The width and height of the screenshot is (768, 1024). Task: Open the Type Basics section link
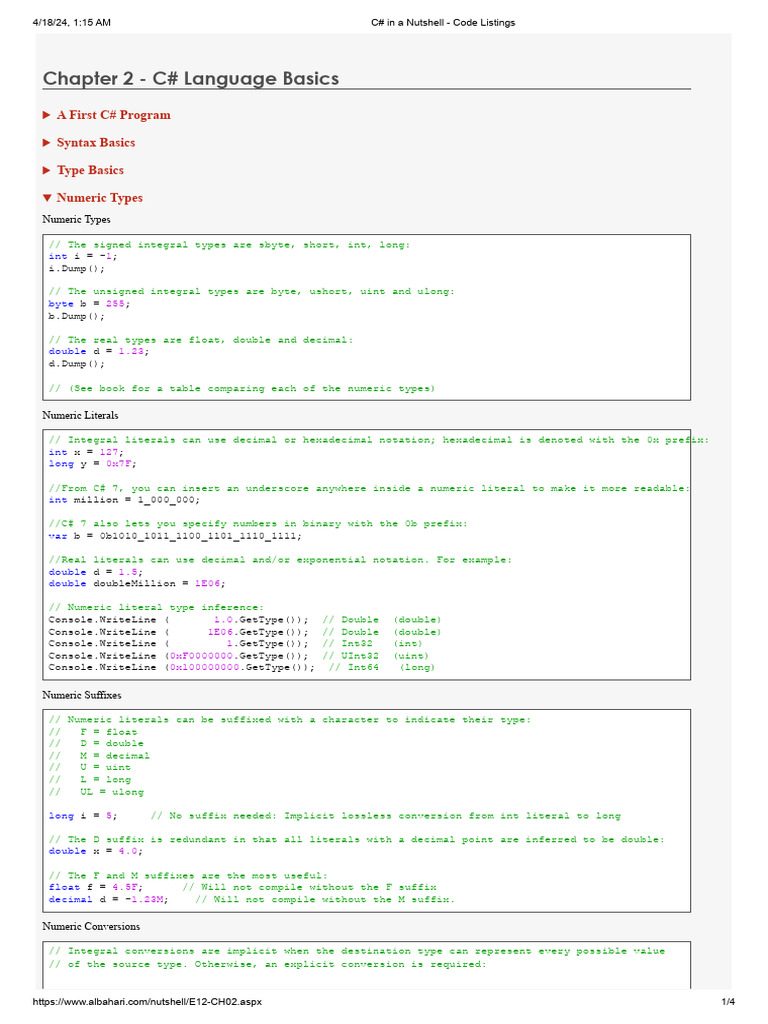[x=90, y=170]
